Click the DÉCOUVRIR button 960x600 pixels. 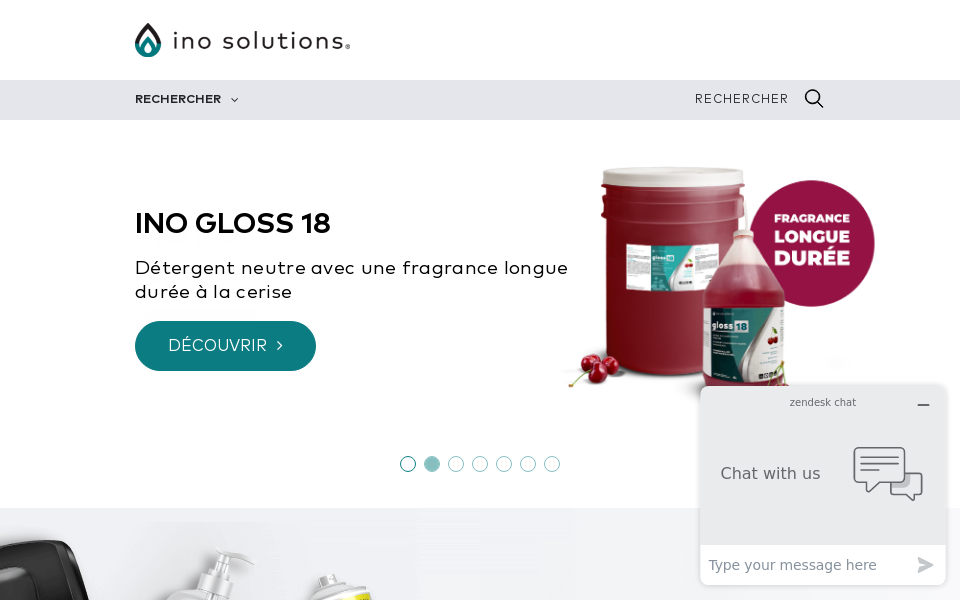225,346
